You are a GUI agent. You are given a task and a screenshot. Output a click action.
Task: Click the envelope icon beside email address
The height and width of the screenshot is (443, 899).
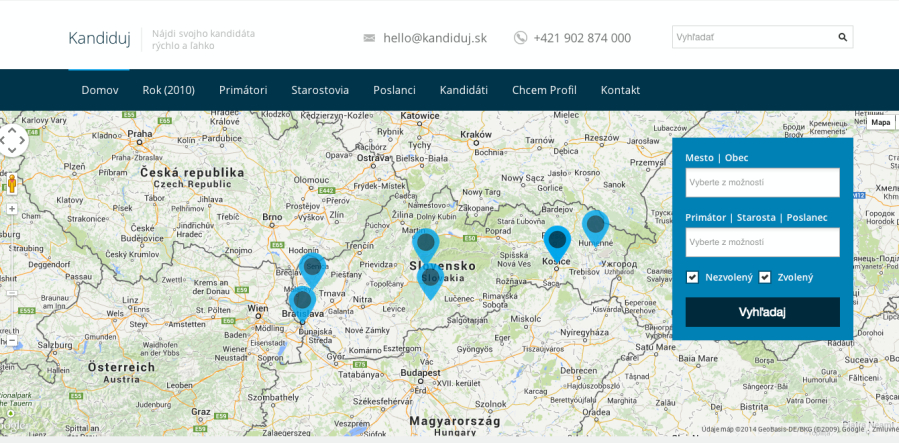tap(369, 38)
